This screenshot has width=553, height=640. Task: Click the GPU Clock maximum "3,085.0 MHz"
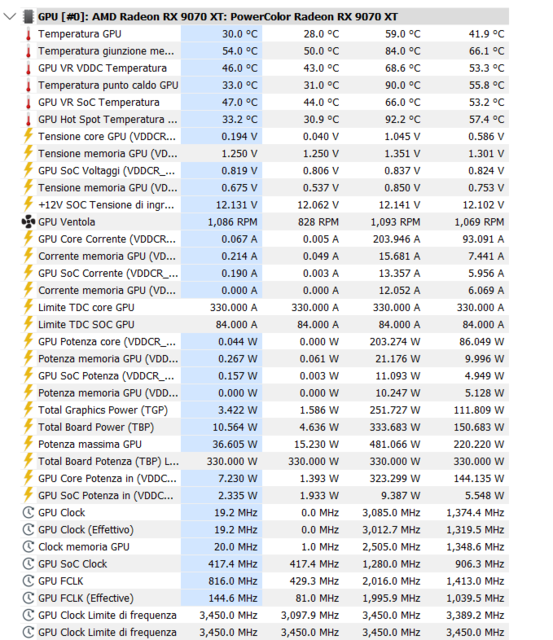coord(391,513)
